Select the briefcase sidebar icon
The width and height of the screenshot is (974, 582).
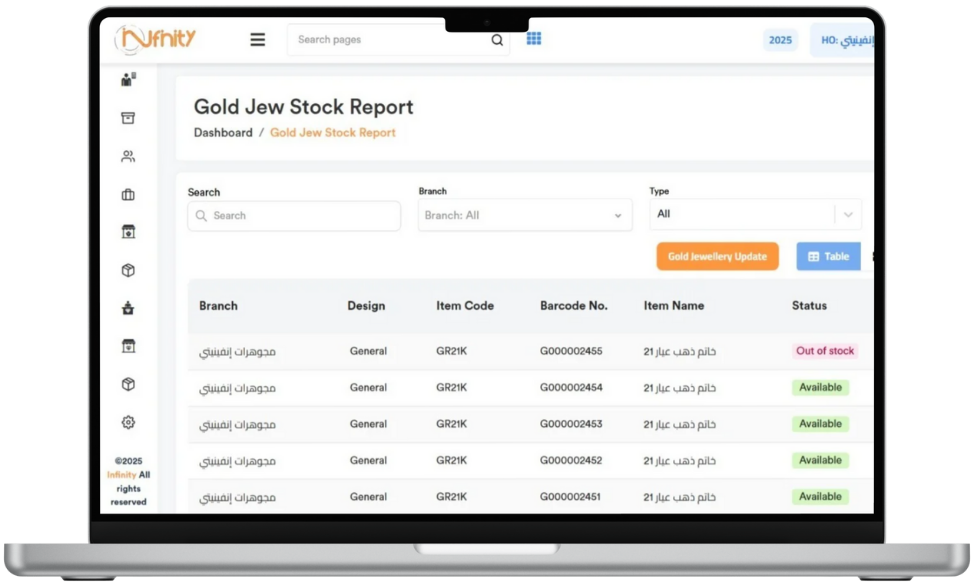coord(128,194)
